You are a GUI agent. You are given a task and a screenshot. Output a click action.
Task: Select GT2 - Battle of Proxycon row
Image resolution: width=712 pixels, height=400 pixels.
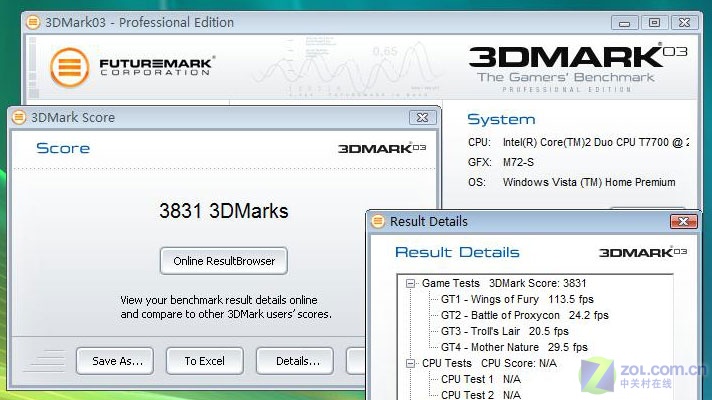coord(524,315)
